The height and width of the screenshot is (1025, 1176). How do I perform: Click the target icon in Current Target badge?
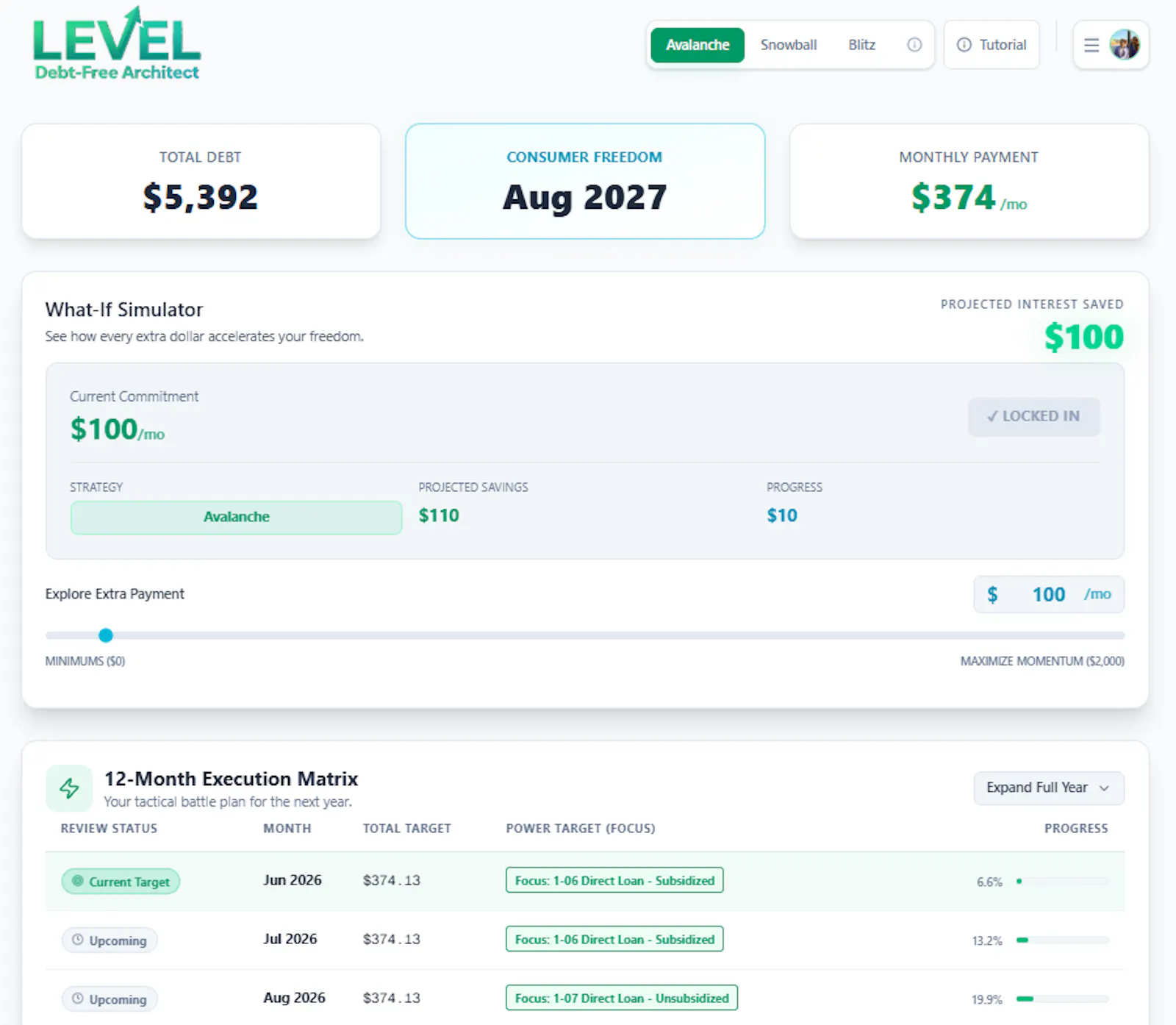point(77,880)
